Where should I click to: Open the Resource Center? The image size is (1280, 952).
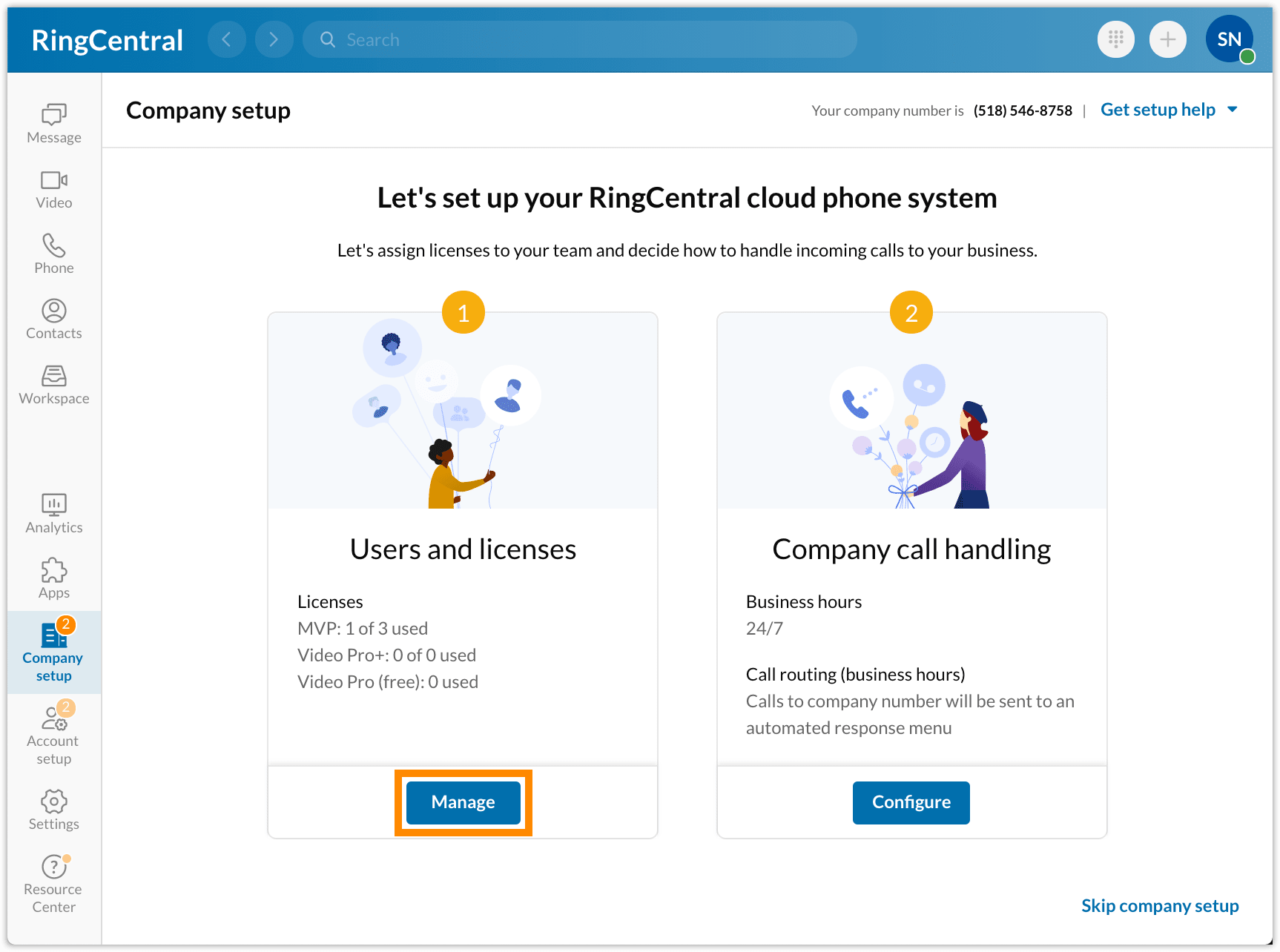(53, 884)
